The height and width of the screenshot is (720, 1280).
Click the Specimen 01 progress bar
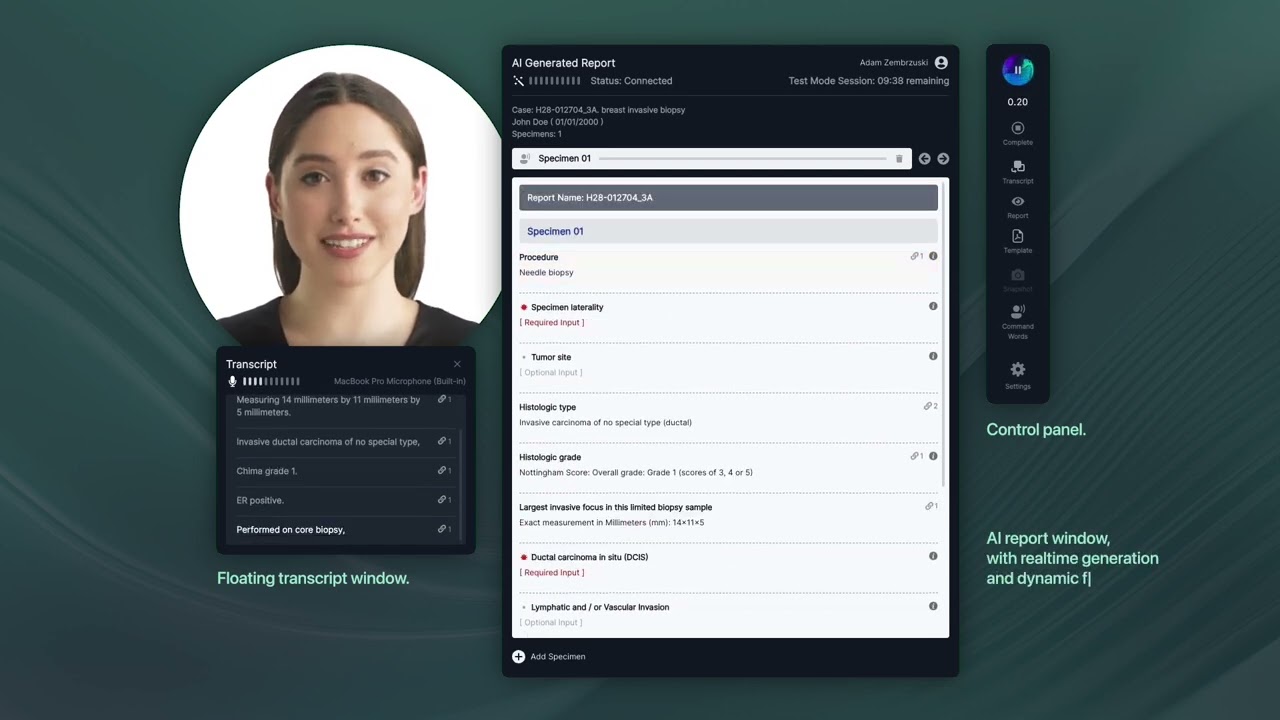coord(742,159)
